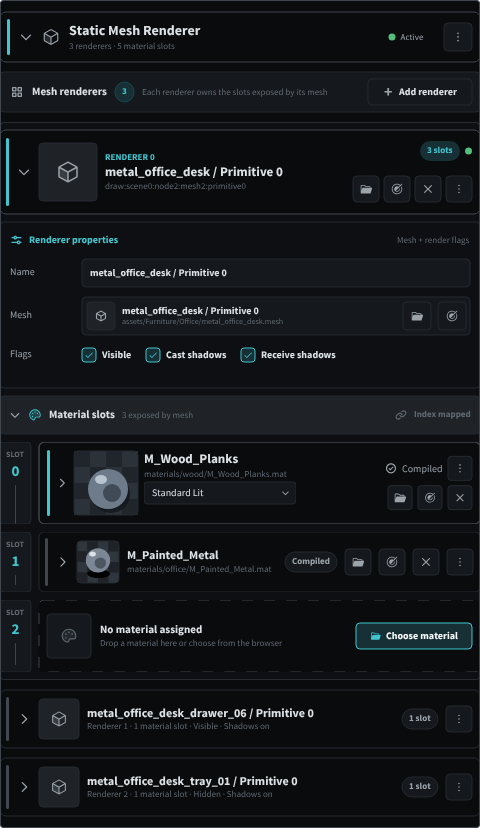This screenshot has height=828, width=480.
Task: Open Standard Lit shader dropdown
Action: pos(220,493)
